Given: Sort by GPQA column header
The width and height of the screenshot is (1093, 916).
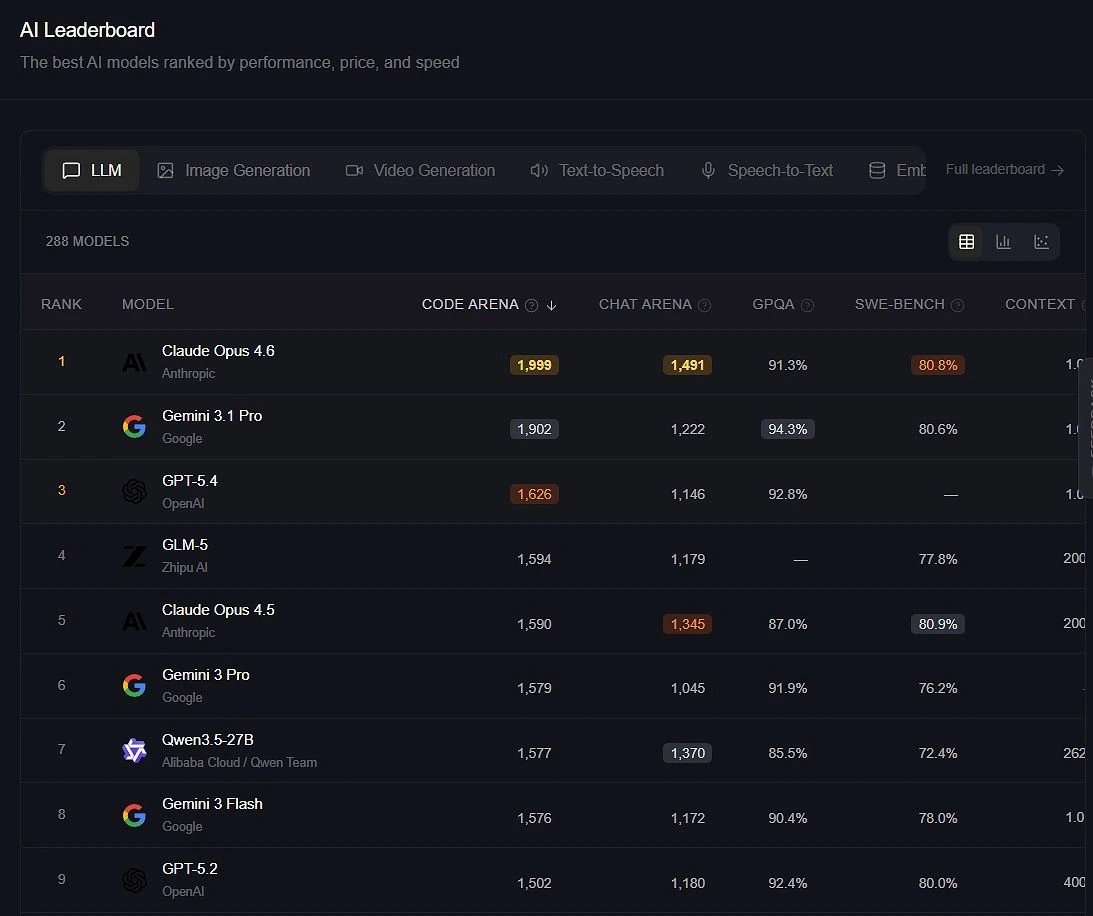Looking at the screenshot, I should coord(773,305).
